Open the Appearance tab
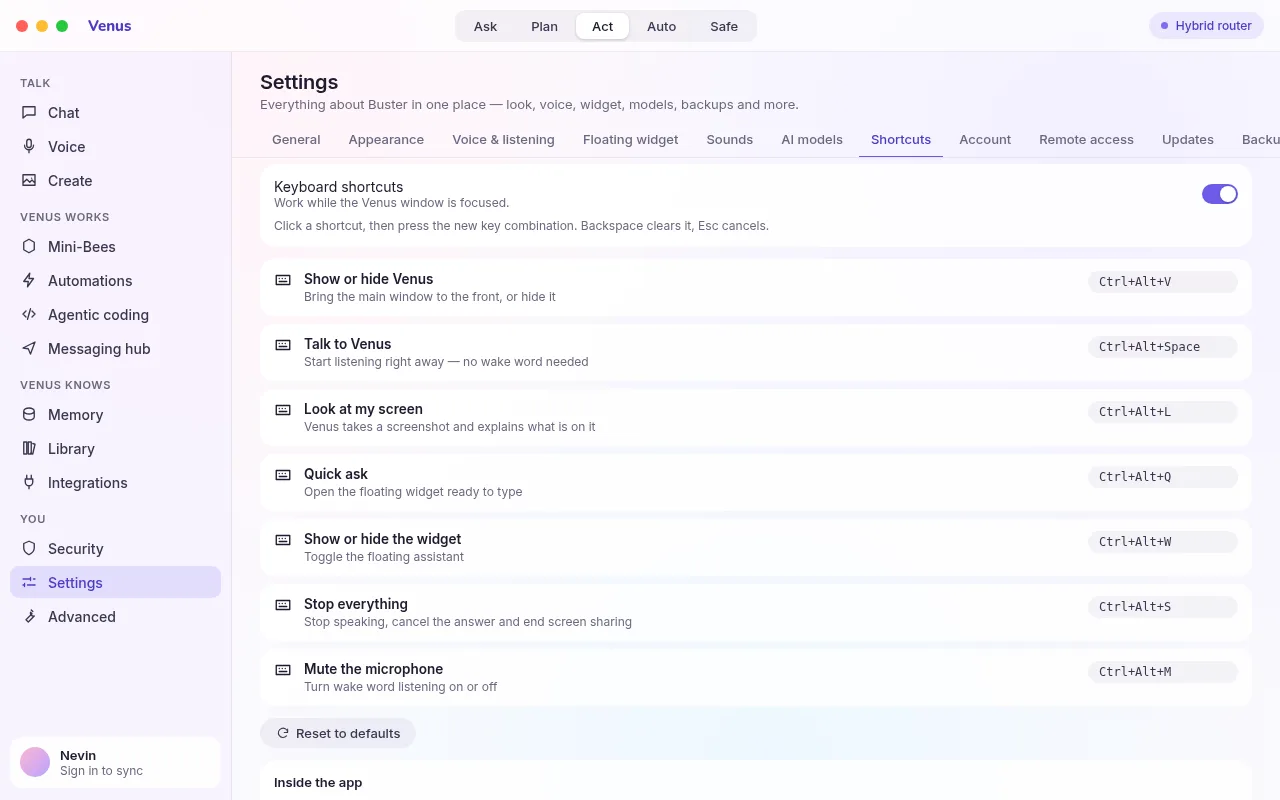This screenshot has width=1280, height=800. click(x=386, y=140)
